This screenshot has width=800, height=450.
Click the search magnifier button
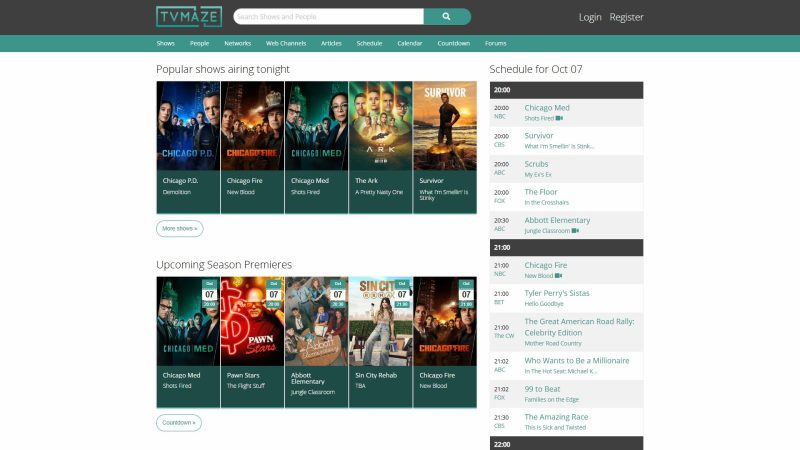pos(446,16)
